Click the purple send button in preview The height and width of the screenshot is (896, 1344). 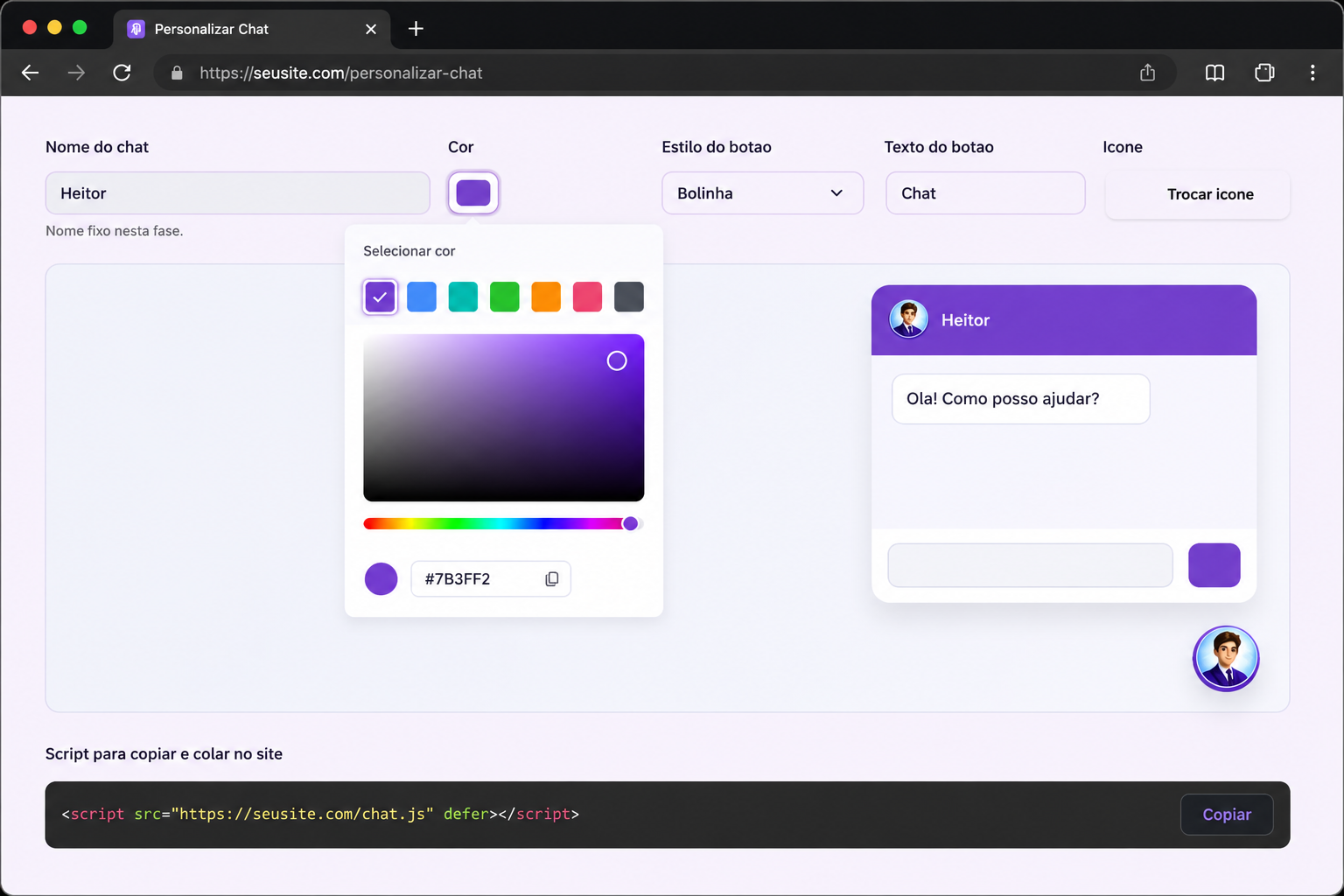(x=1214, y=565)
